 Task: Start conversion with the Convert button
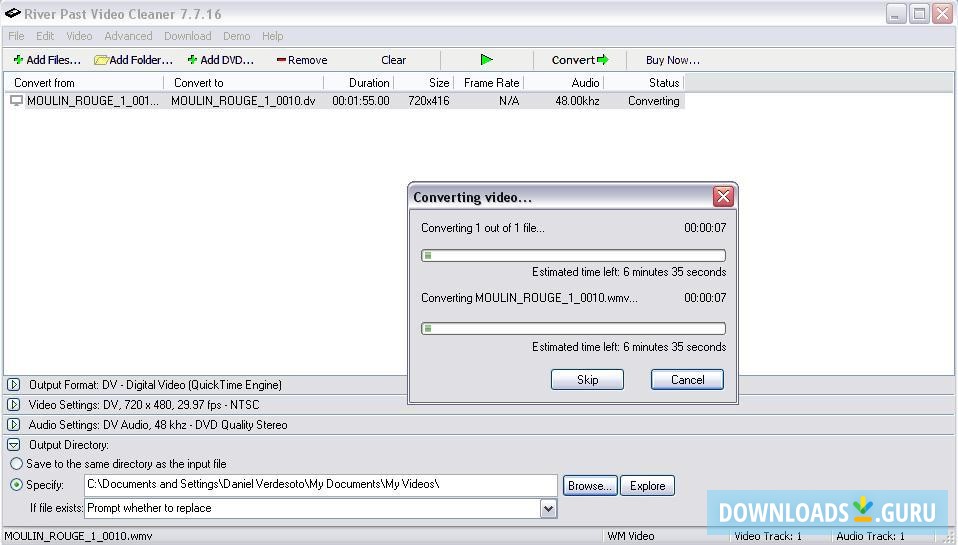(x=580, y=60)
